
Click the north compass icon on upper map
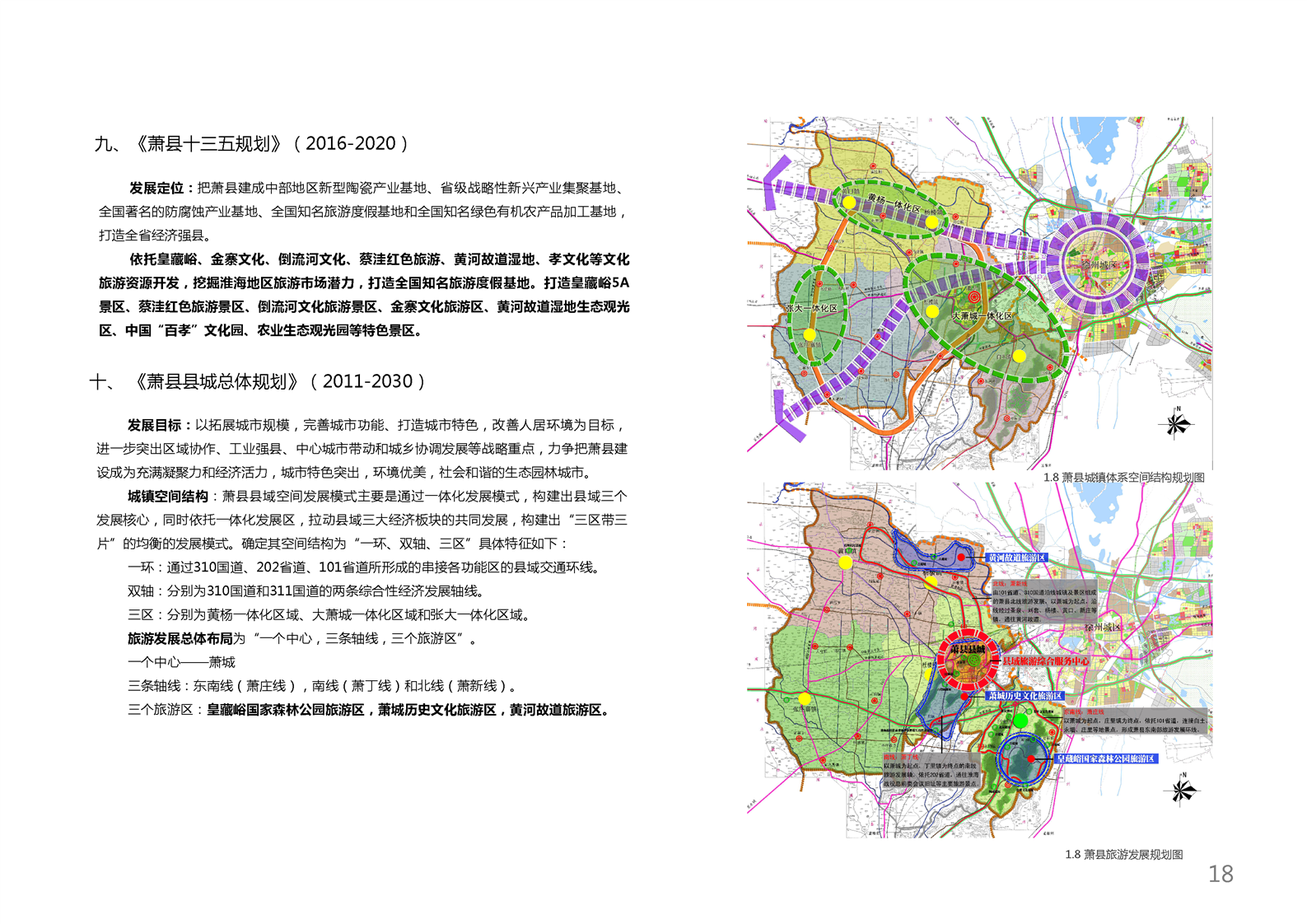pos(1177,423)
